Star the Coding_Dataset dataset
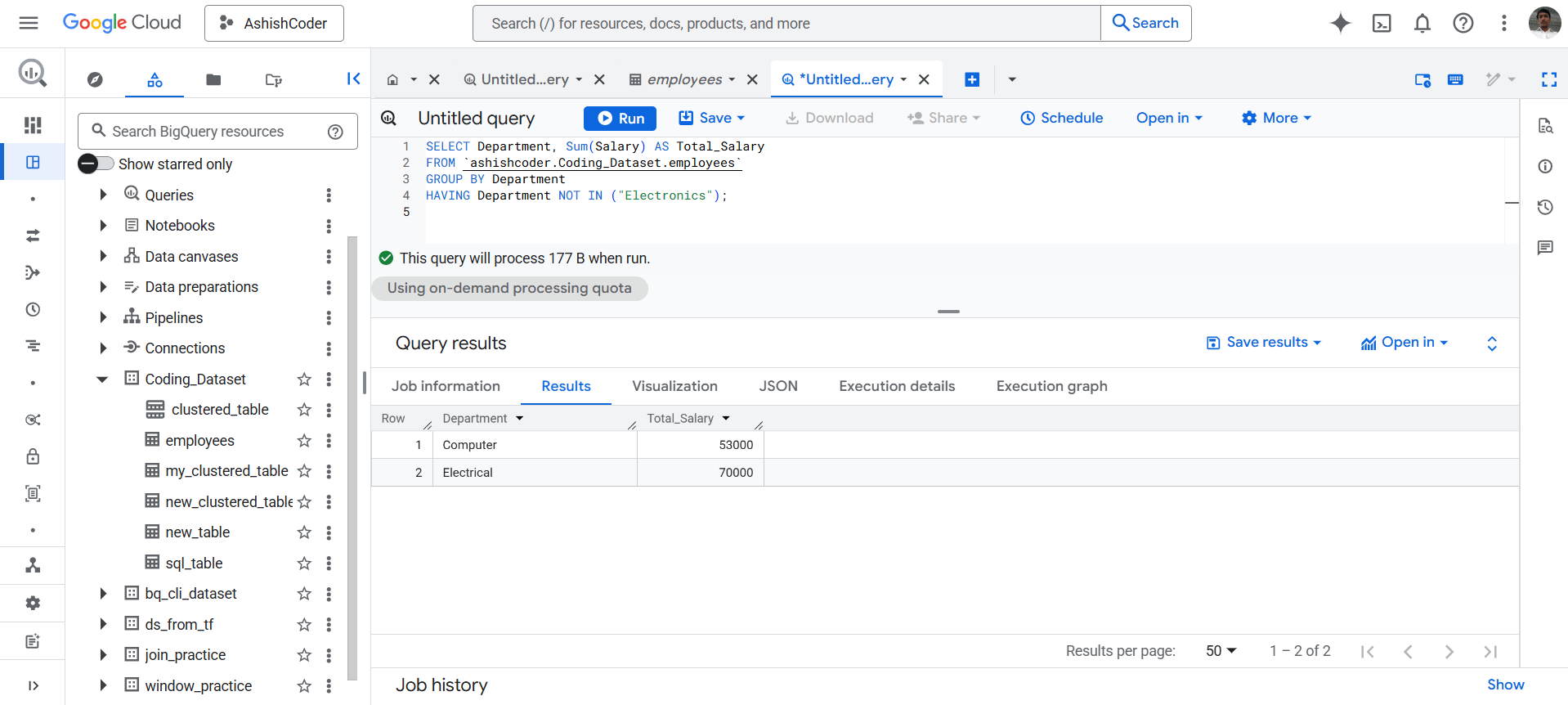Viewport: 1568px width, 705px height. click(x=304, y=379)
